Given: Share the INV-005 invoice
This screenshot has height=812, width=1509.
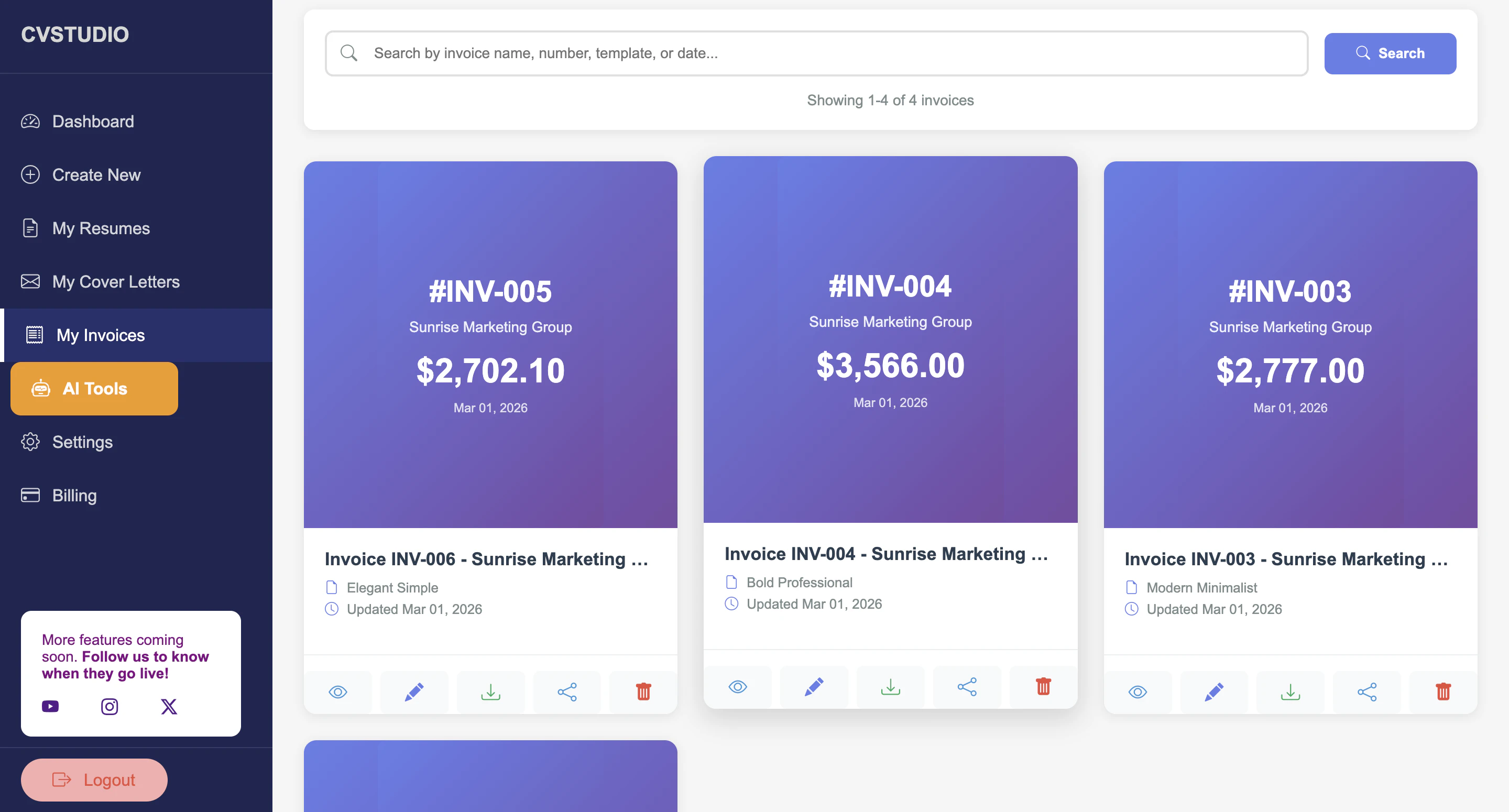Looking at the screenshot, I should tap(567, 692).
